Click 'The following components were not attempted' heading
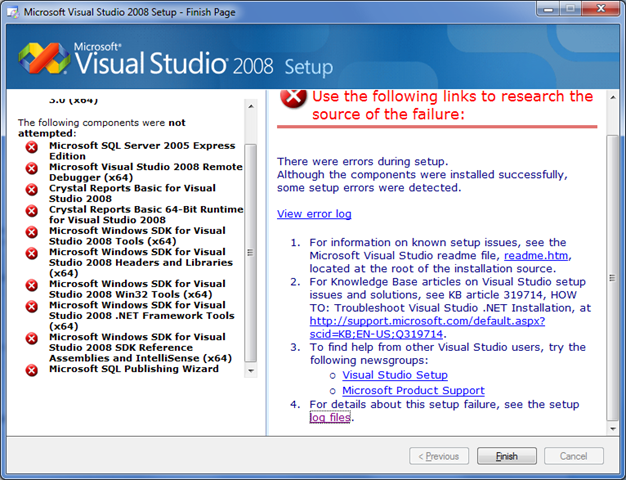Viewport: 626px width, 480px height. tap(101, 128)
